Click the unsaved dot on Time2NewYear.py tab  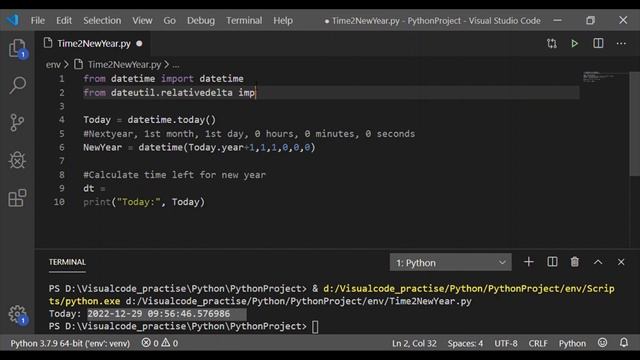click(139, 43)
